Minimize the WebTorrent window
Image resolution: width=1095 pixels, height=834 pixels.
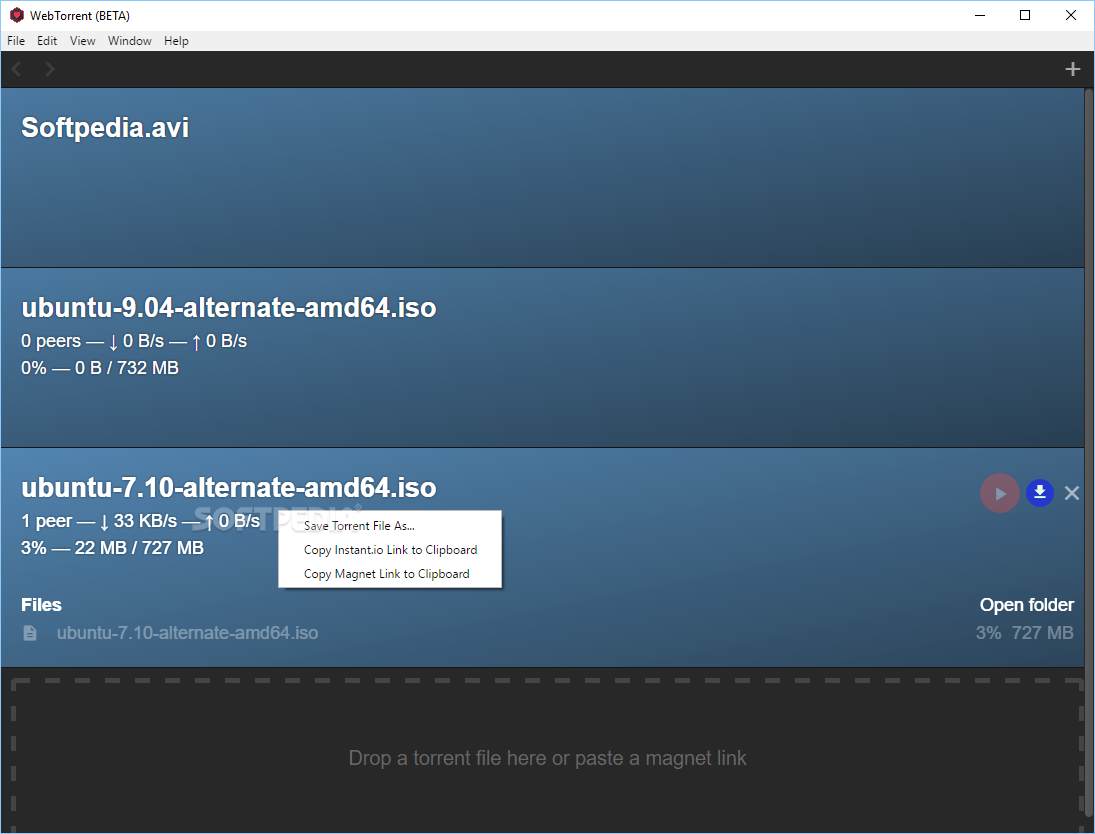(x=980, y=15)
